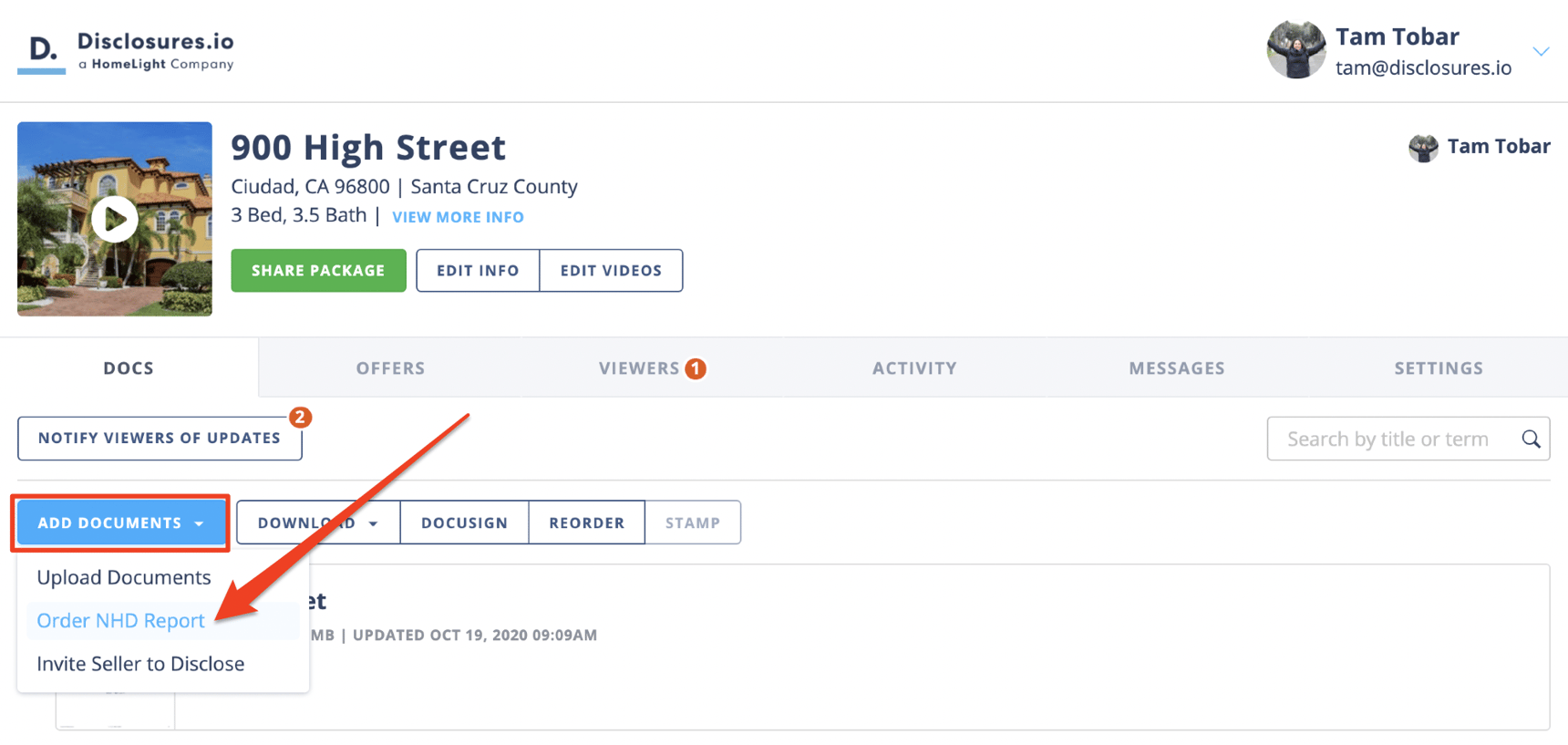Click the View More Info link
1568x745 pixels.
pos(458,217)
